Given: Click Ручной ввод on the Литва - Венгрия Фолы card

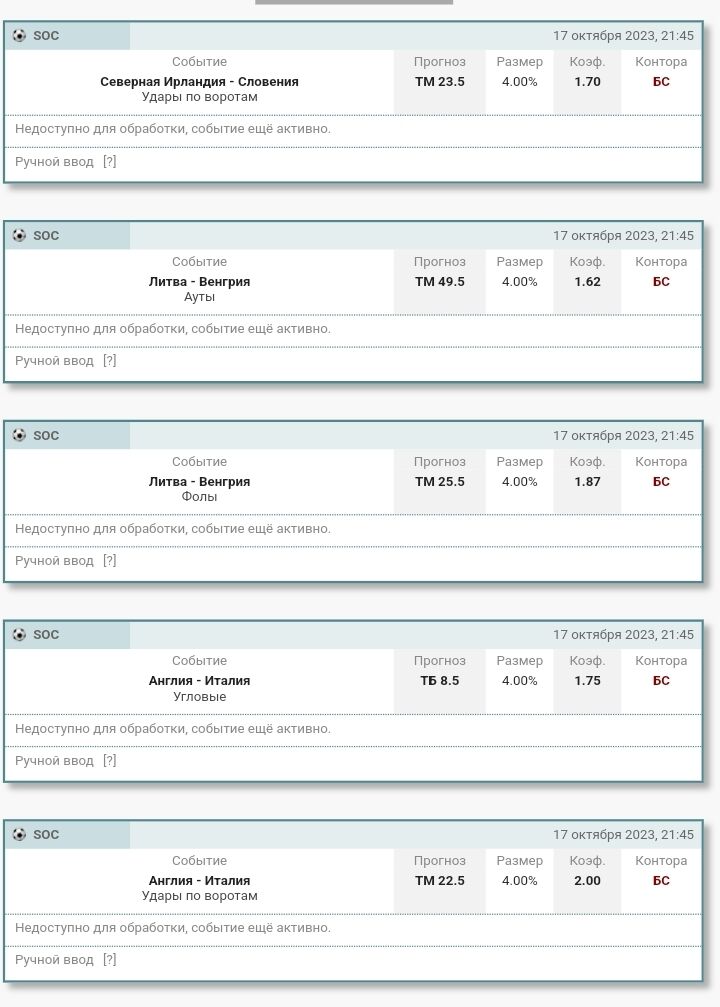Looking at the screenshot, I should click(54, 561).
